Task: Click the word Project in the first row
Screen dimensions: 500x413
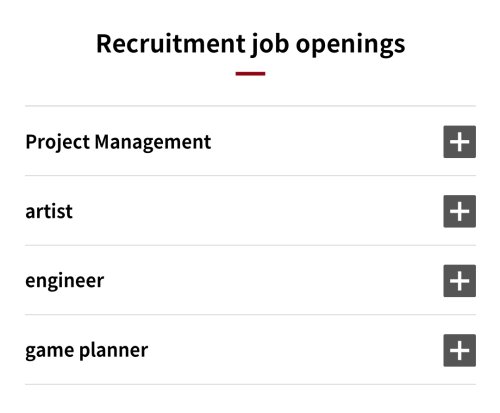Action: pos(58,142)
